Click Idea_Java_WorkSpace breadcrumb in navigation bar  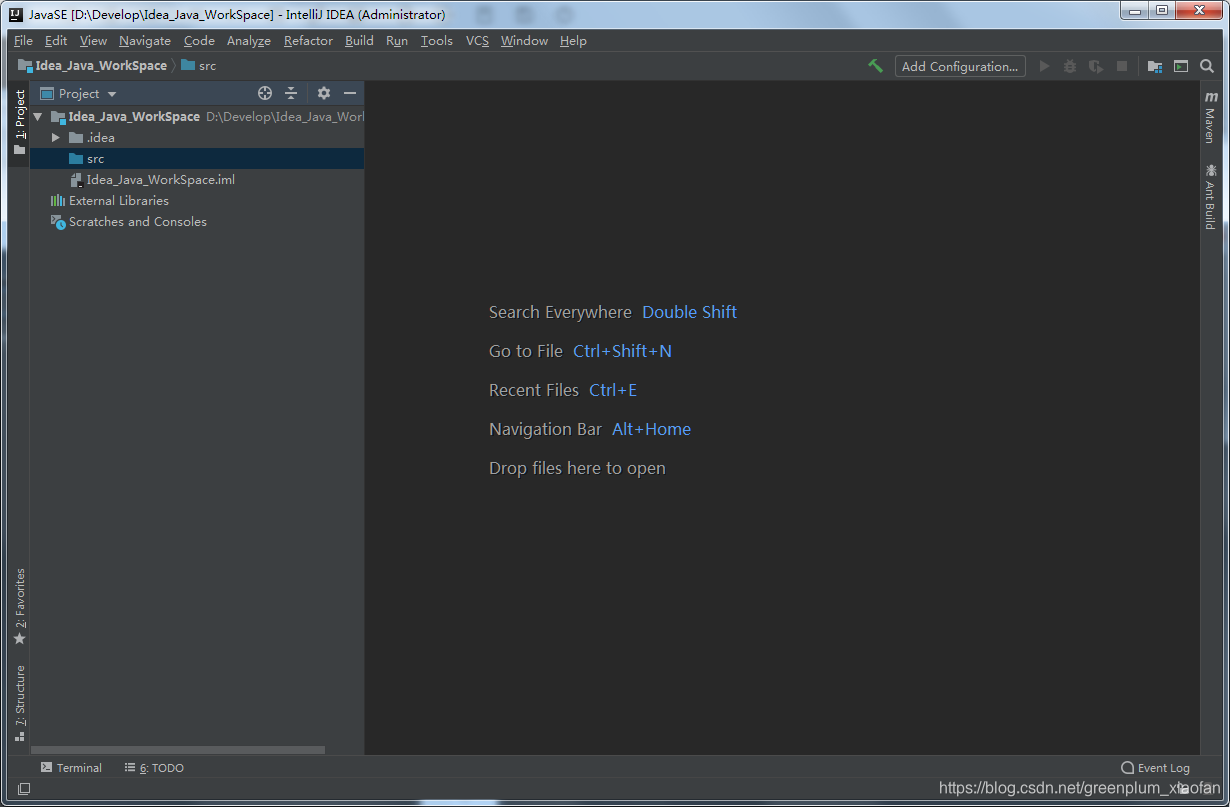click(93, 66)
